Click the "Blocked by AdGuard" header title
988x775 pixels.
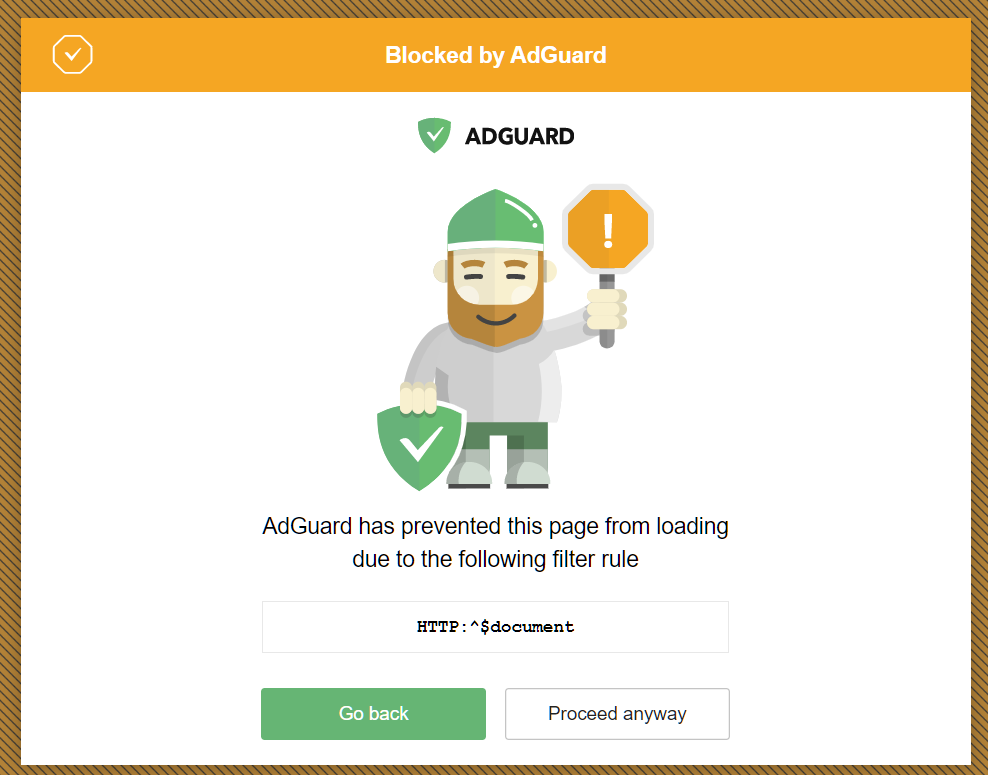coord(495,55)
